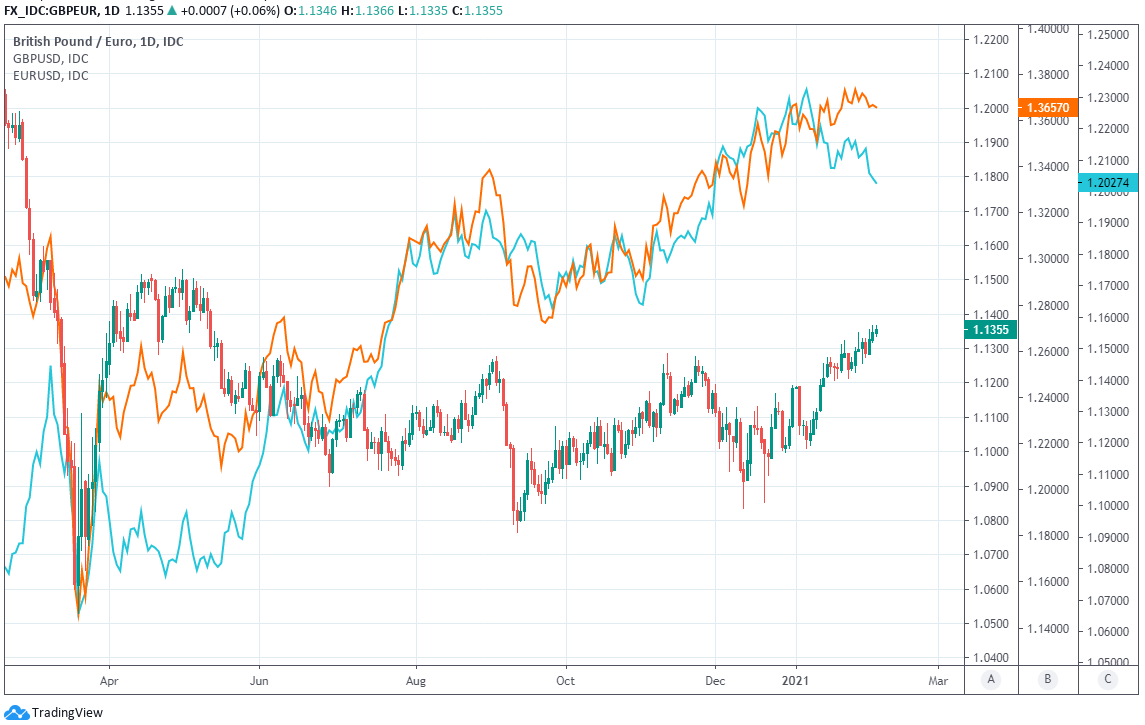1145x725 pixels.
Task: Click the Mar label on time axis
Action: pyautogui.click(x=938, y=680)
